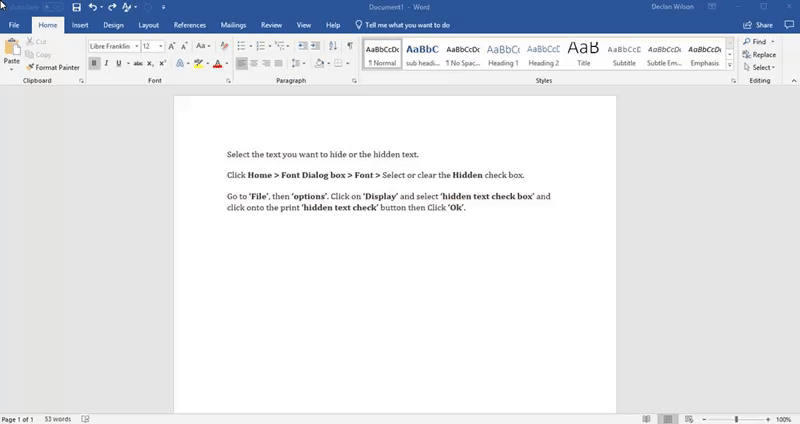Click the zoom slider in status bar
This screenshot has height=424, width=800.
pos(737,418)
